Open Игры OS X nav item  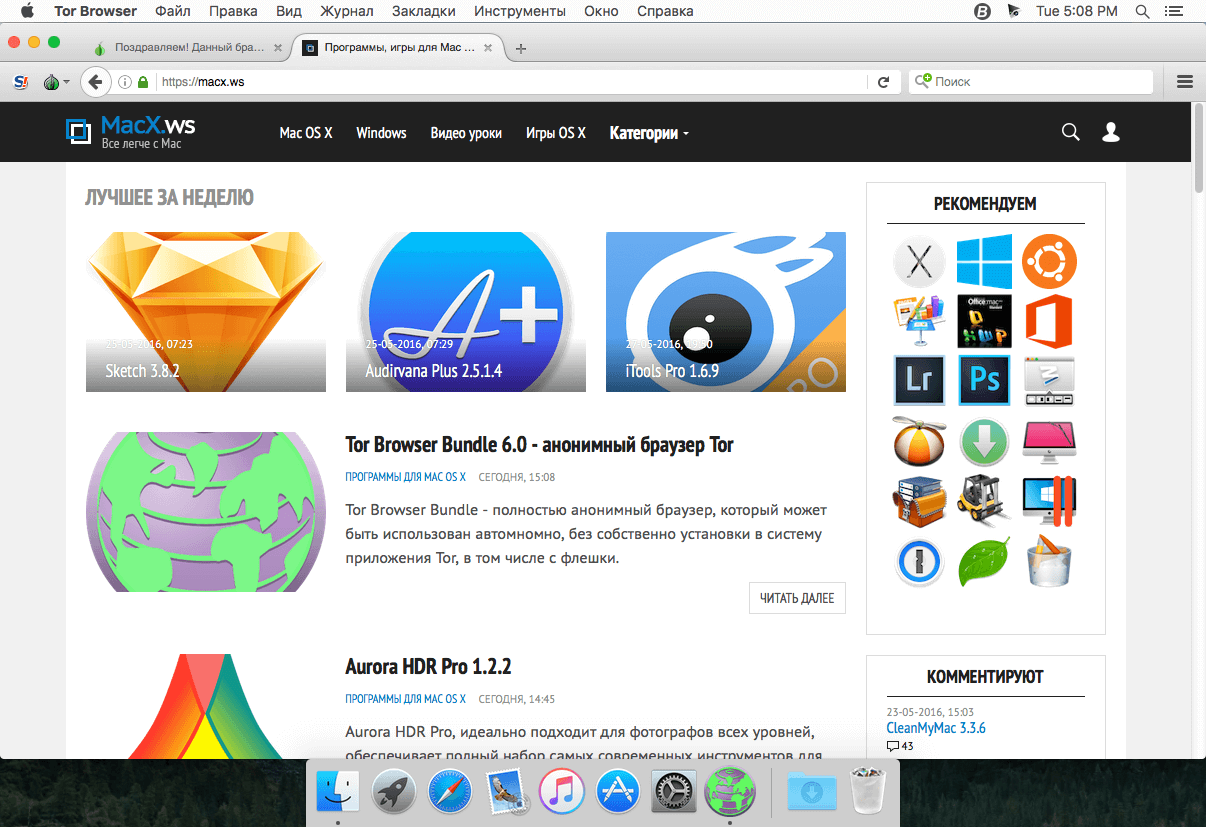pos(556,133)
